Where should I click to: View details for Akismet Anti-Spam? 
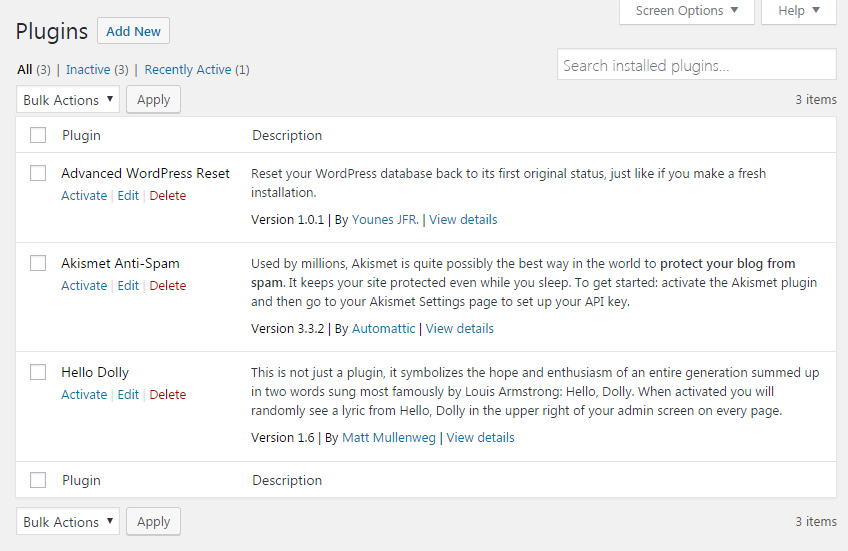[x=459, y=329]
